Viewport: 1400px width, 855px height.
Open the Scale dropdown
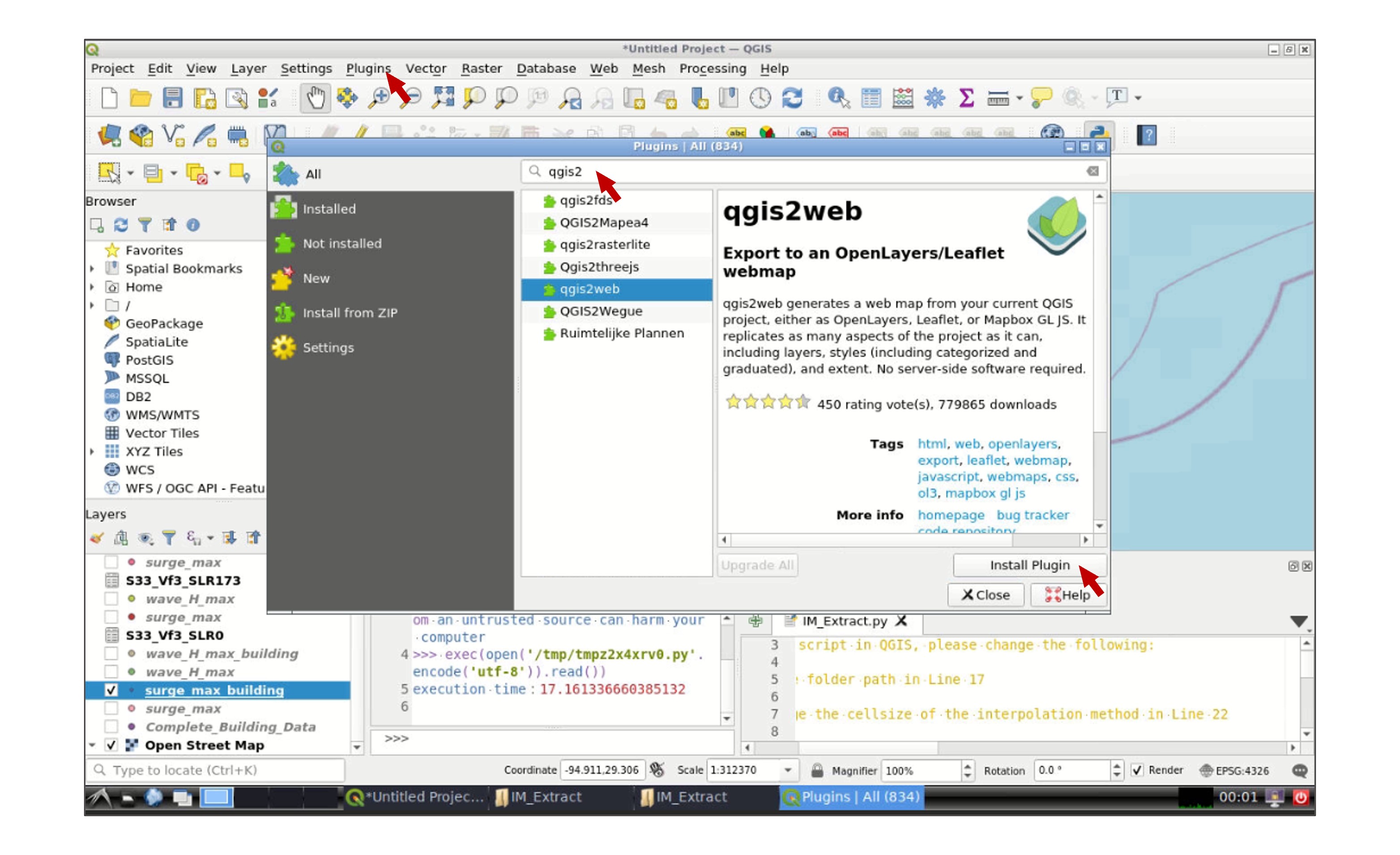[x=788, y=770]
